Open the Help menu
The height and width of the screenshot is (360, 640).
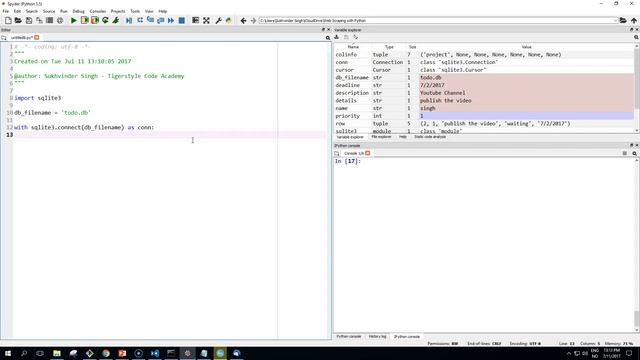tap(162, 11)
